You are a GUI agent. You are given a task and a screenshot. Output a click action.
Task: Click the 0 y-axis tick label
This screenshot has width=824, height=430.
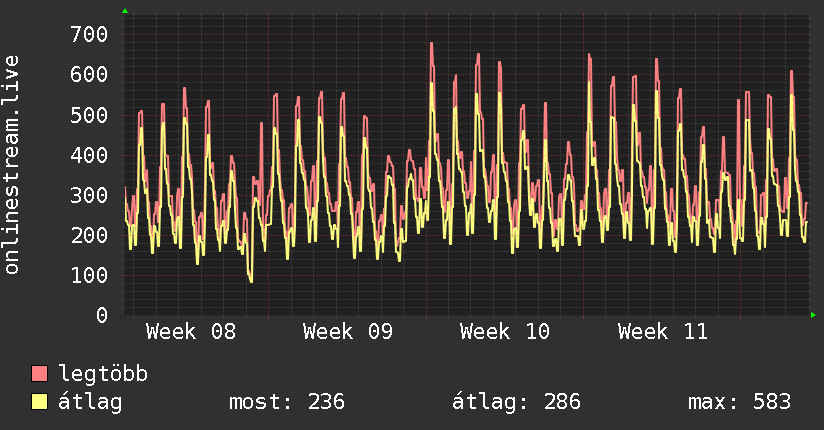click(102, 315)
